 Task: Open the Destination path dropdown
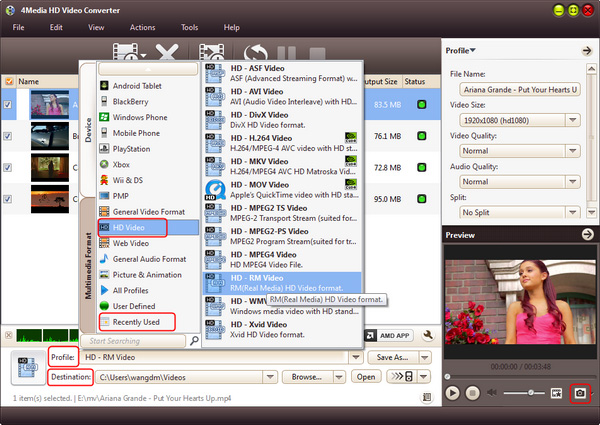270,377
